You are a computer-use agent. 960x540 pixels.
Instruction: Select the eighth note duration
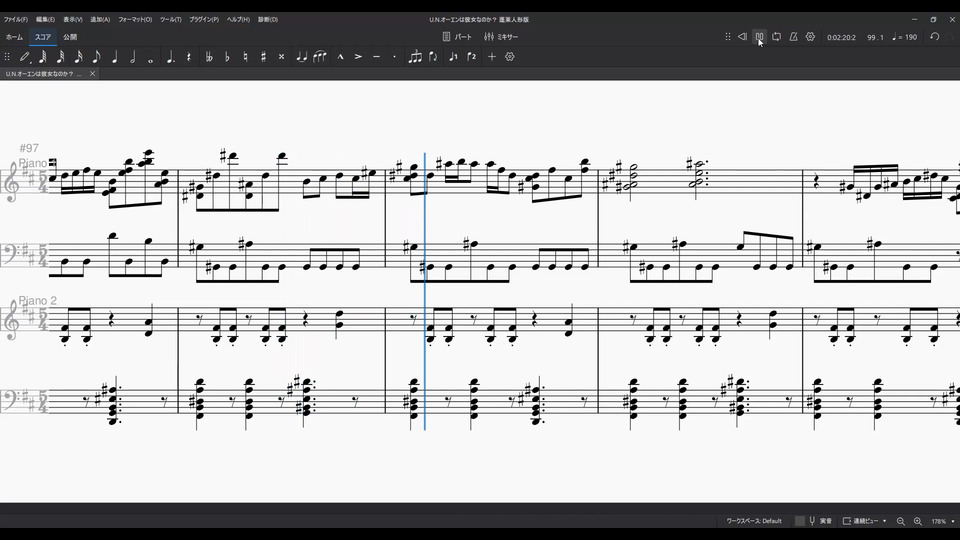[x=96, y=57]
